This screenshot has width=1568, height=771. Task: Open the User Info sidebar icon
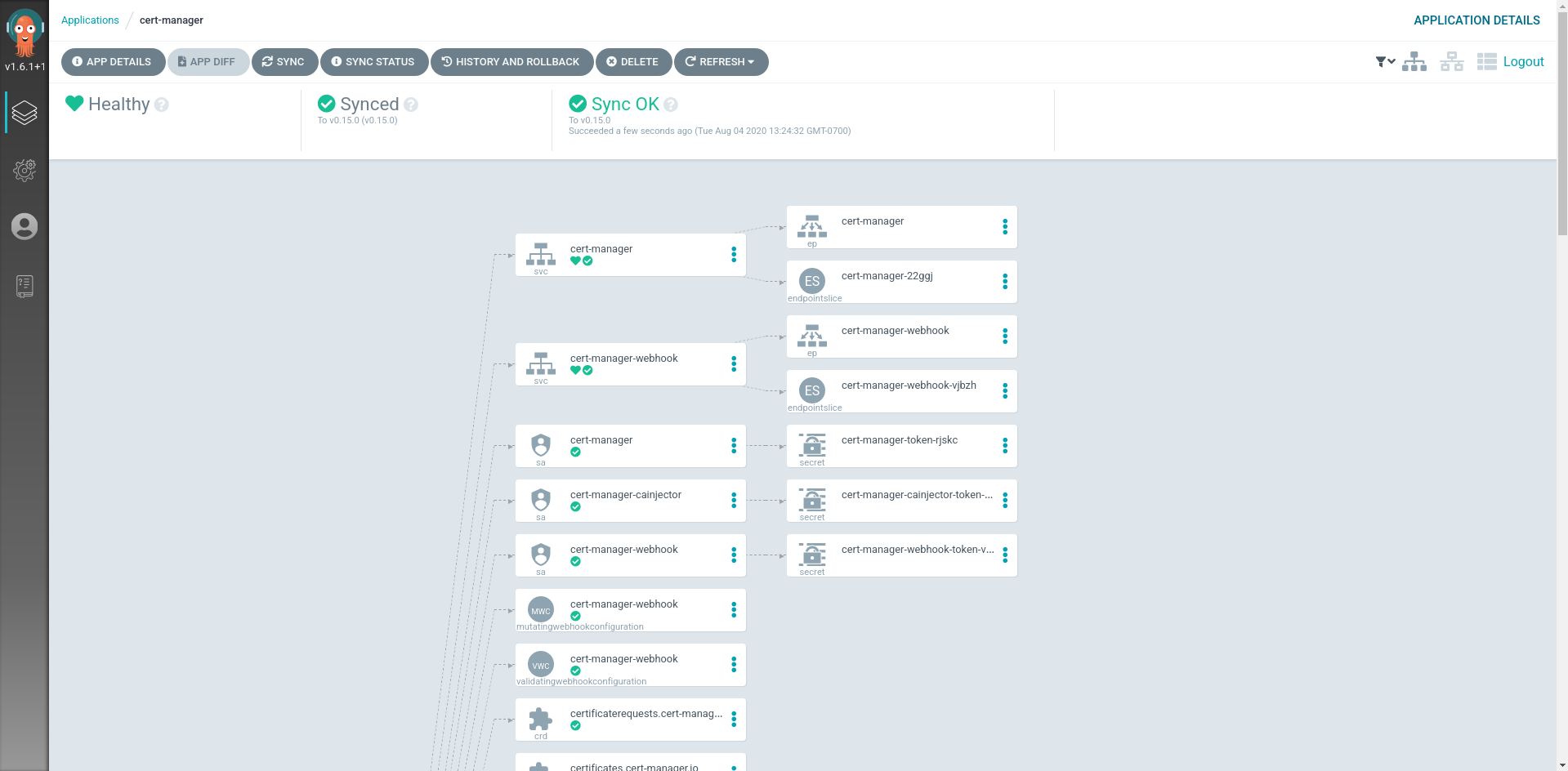click(x=25, y=226)
